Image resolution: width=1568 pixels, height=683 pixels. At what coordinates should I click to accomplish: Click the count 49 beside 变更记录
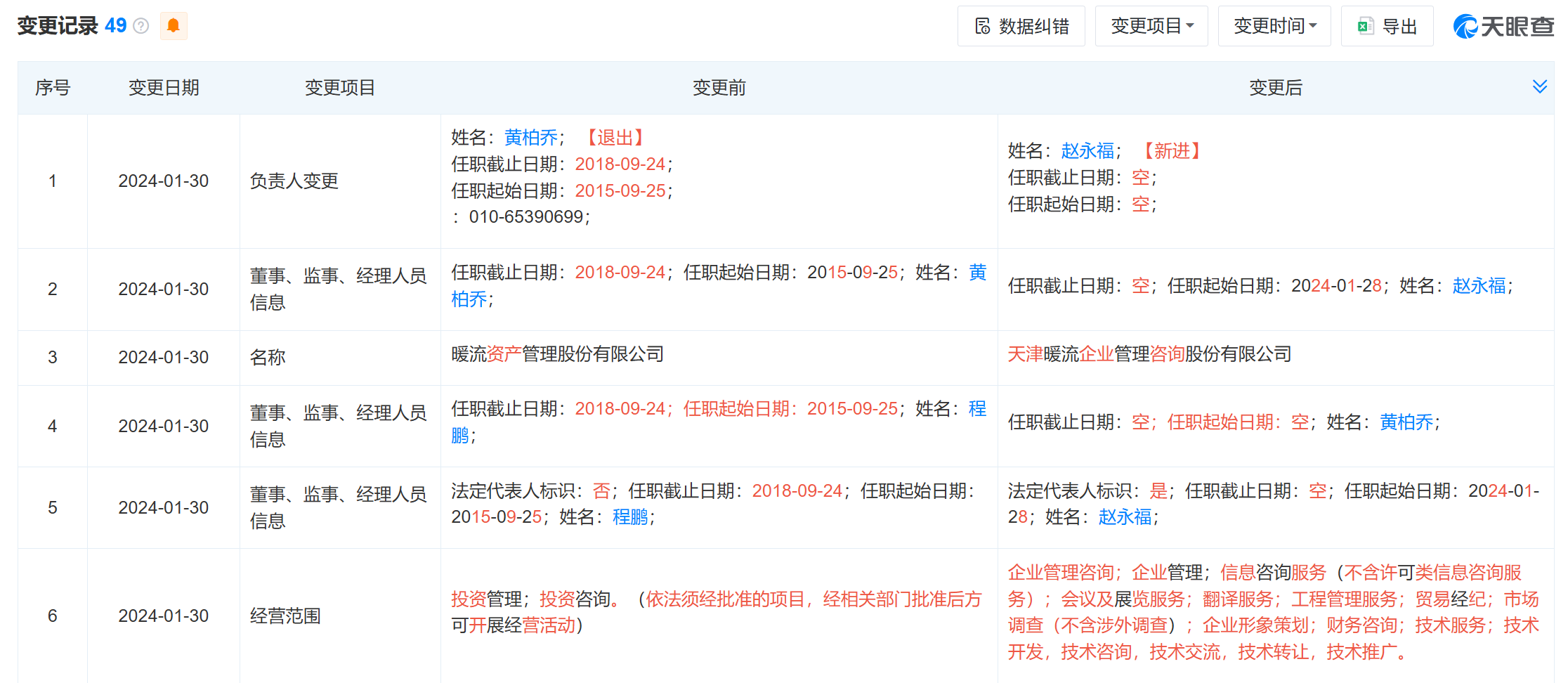pos(117,25)
